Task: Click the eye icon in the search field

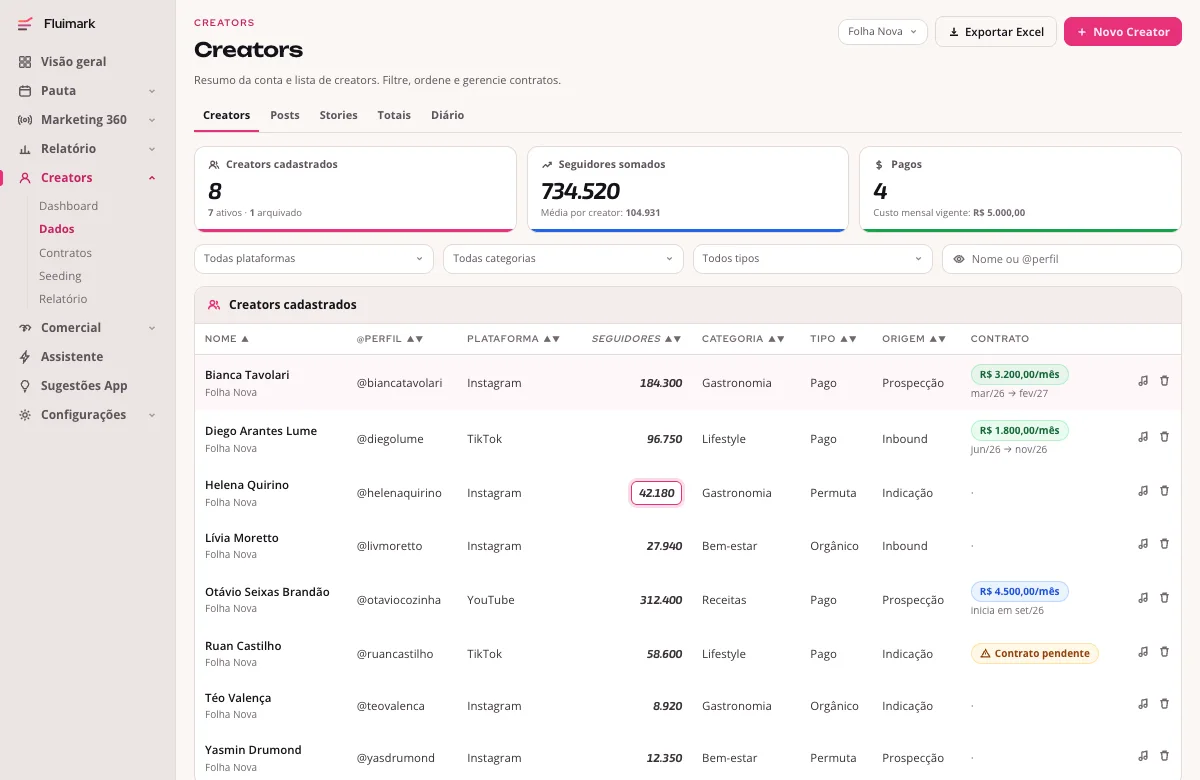Action: [959, 259]
